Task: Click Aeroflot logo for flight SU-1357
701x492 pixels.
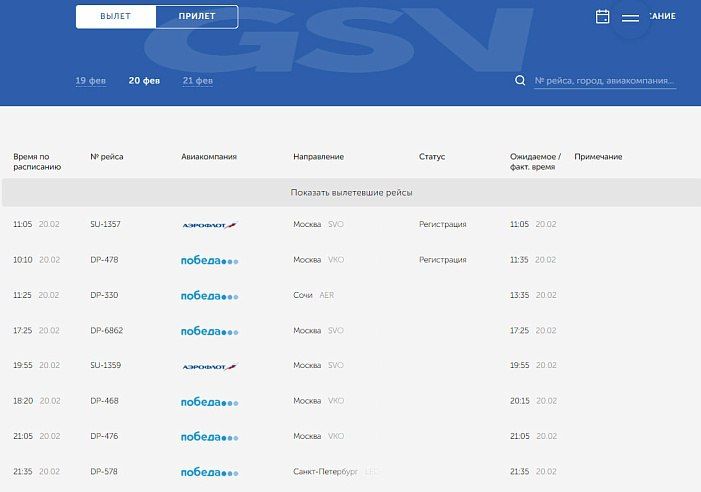Action: click(x=210, y=225)
